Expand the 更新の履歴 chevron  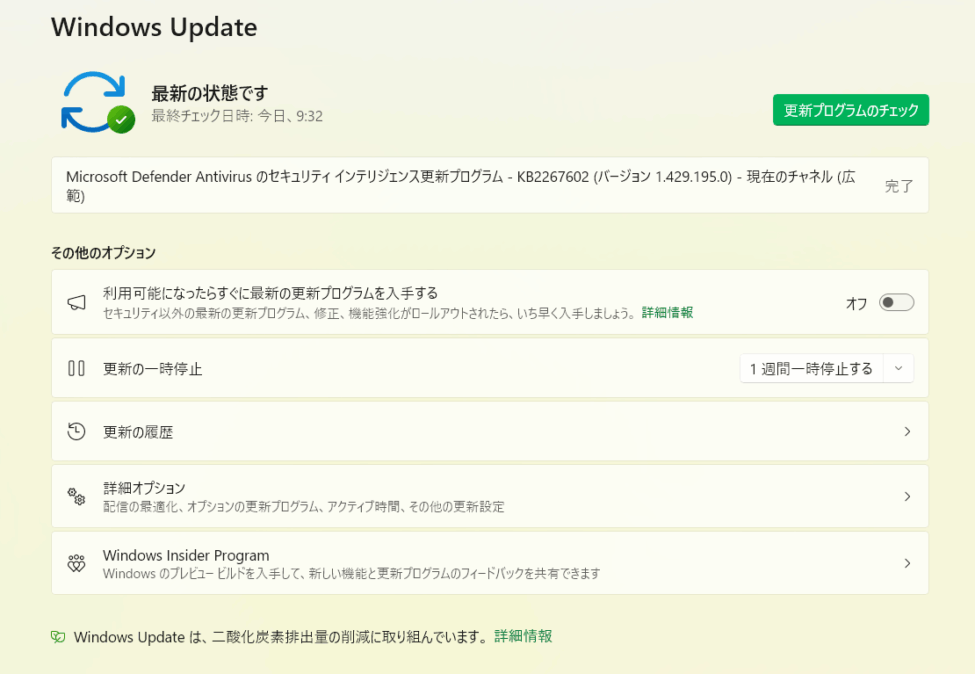[907, 432]
